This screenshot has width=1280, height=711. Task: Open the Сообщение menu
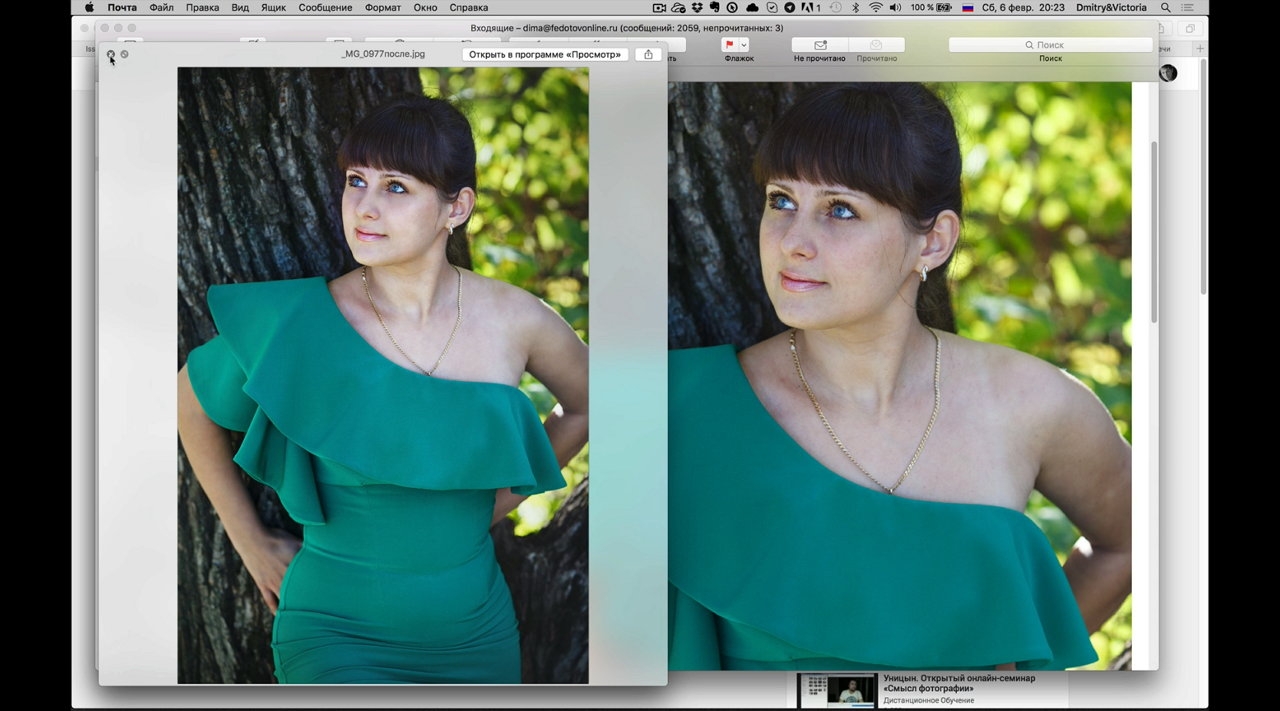pos(325,7)
